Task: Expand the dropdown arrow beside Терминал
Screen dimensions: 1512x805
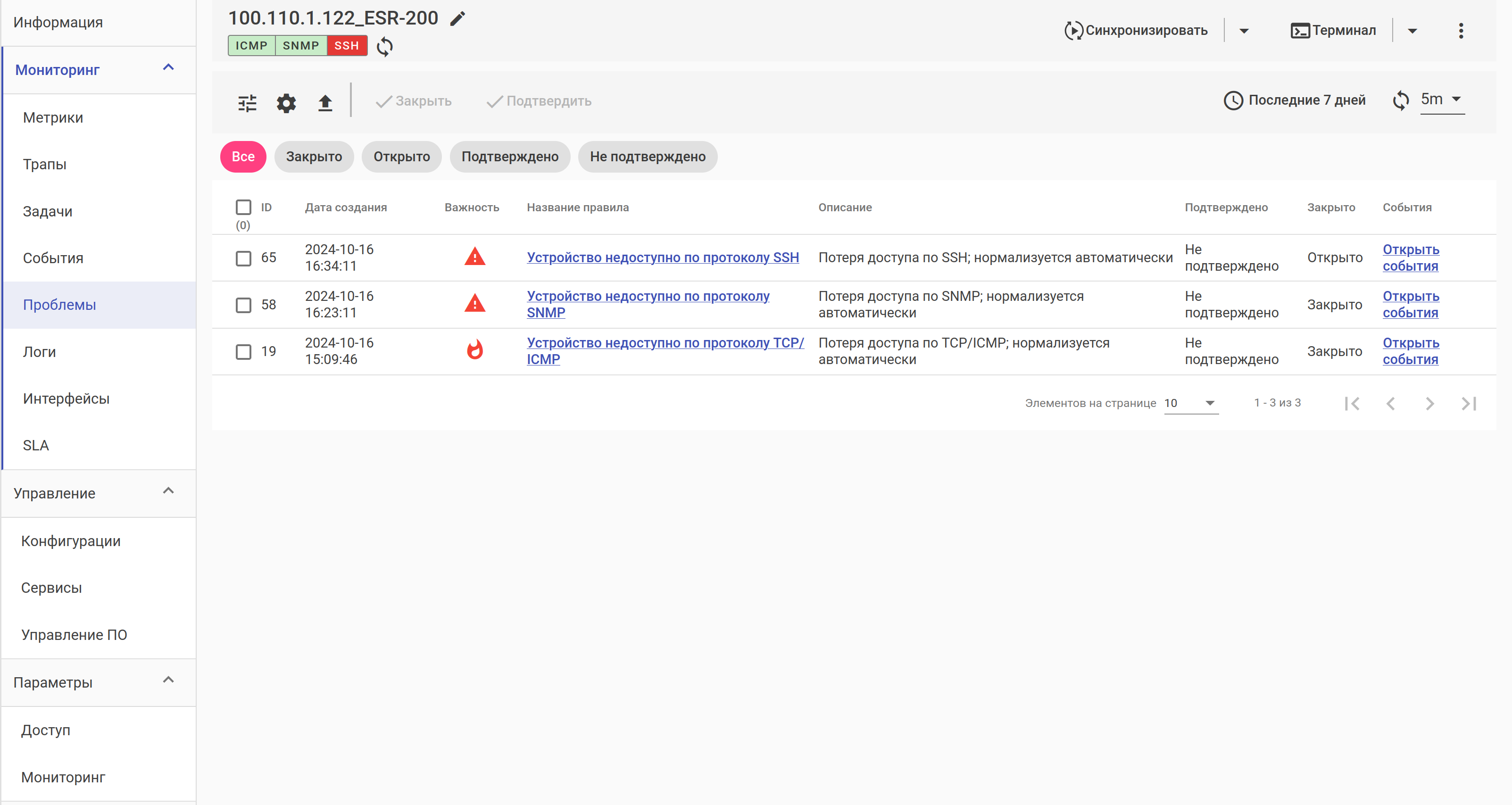Action: coord(1412,31)
